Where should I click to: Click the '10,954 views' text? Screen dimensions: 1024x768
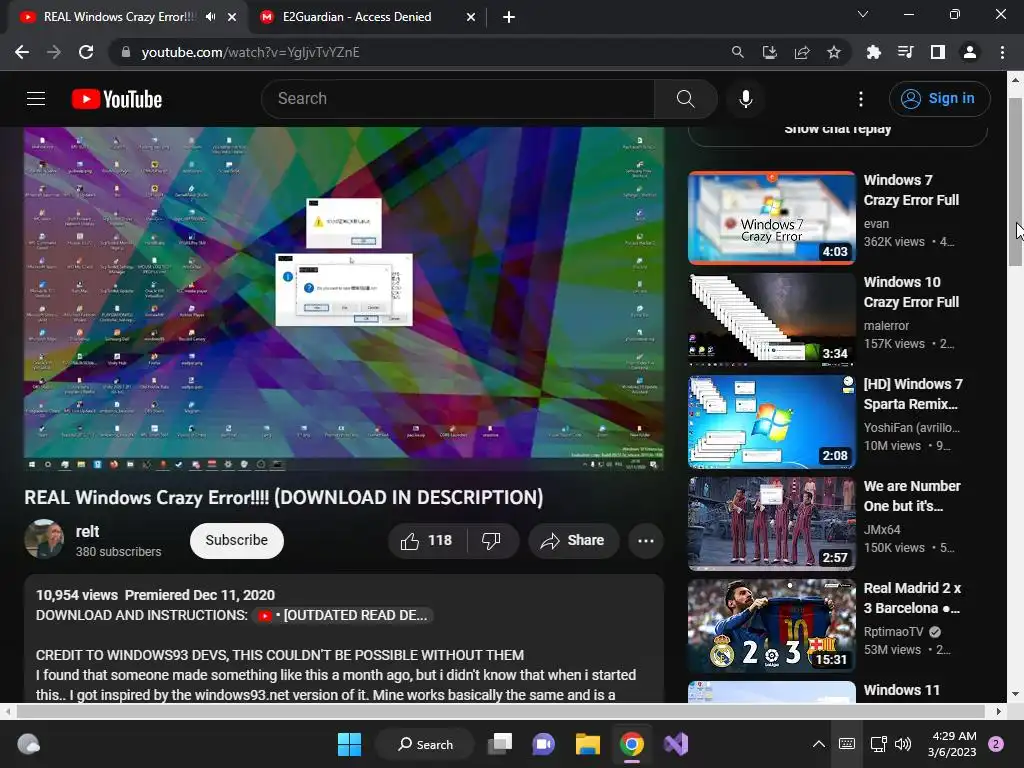[x=76, y=596]
